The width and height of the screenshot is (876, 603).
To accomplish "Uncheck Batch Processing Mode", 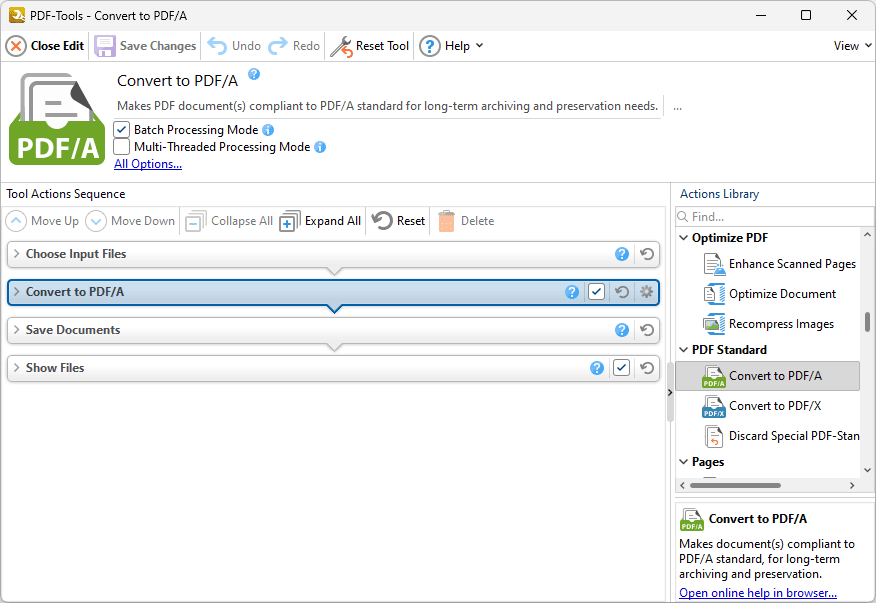I will [x=121, y=130].
